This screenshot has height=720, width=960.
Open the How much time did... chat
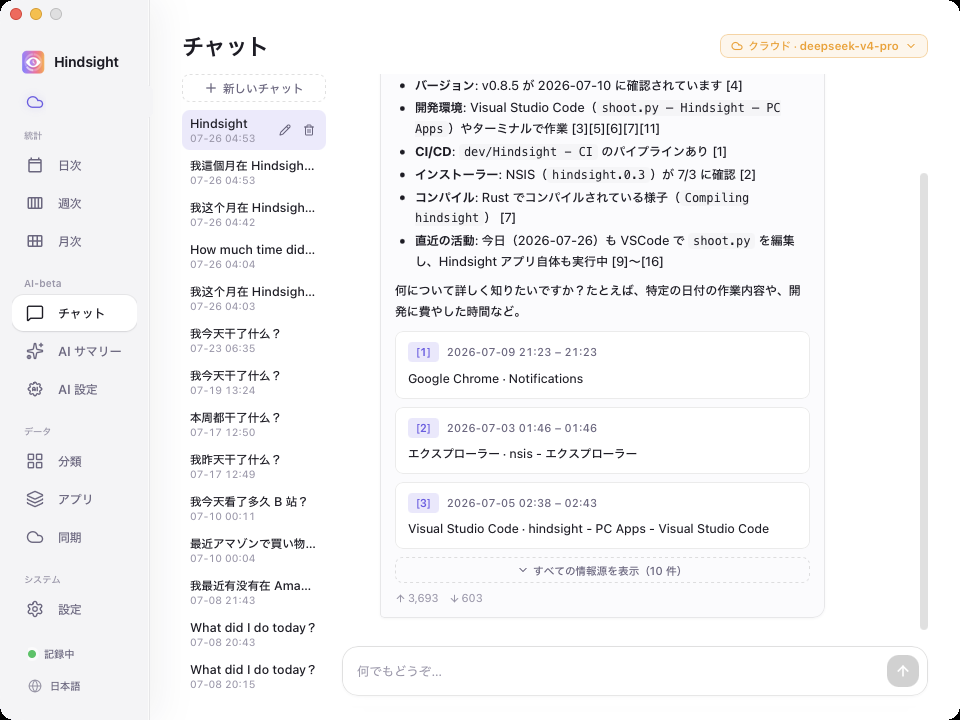point(253,256)
